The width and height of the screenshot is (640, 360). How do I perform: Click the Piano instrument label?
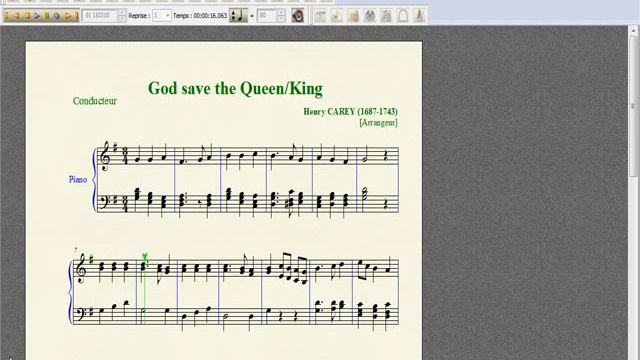point(78,179)
